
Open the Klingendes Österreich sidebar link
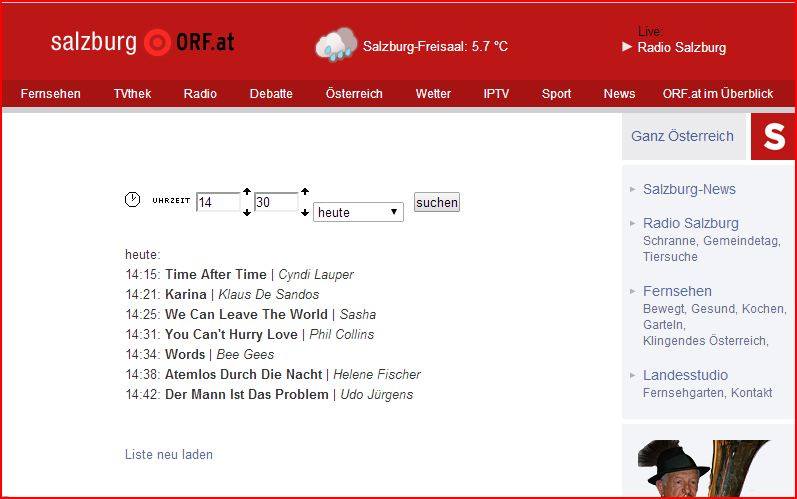click(706, 340)
